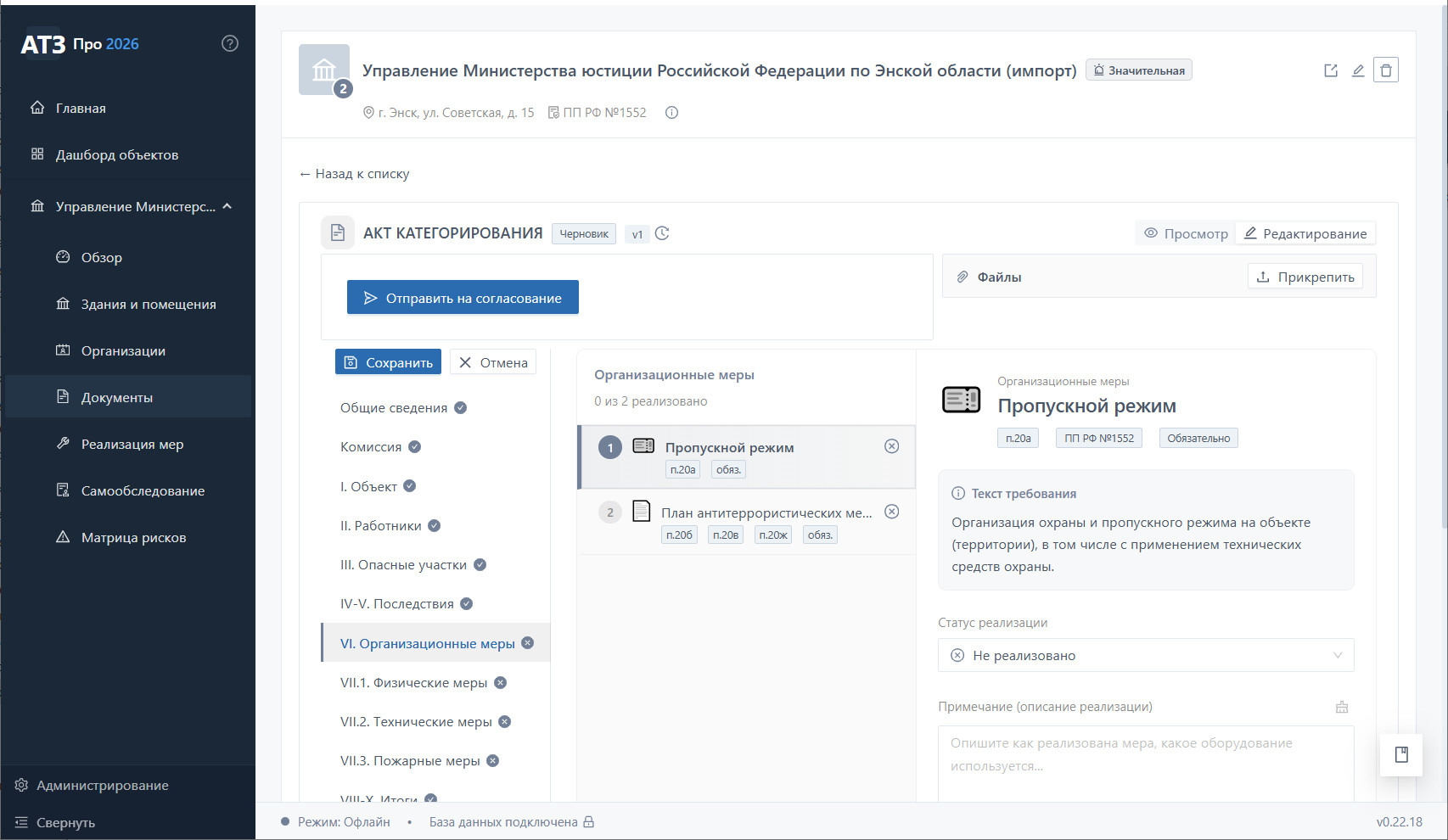
Task: Select the Общие сведения section
Action: (435, 407)
